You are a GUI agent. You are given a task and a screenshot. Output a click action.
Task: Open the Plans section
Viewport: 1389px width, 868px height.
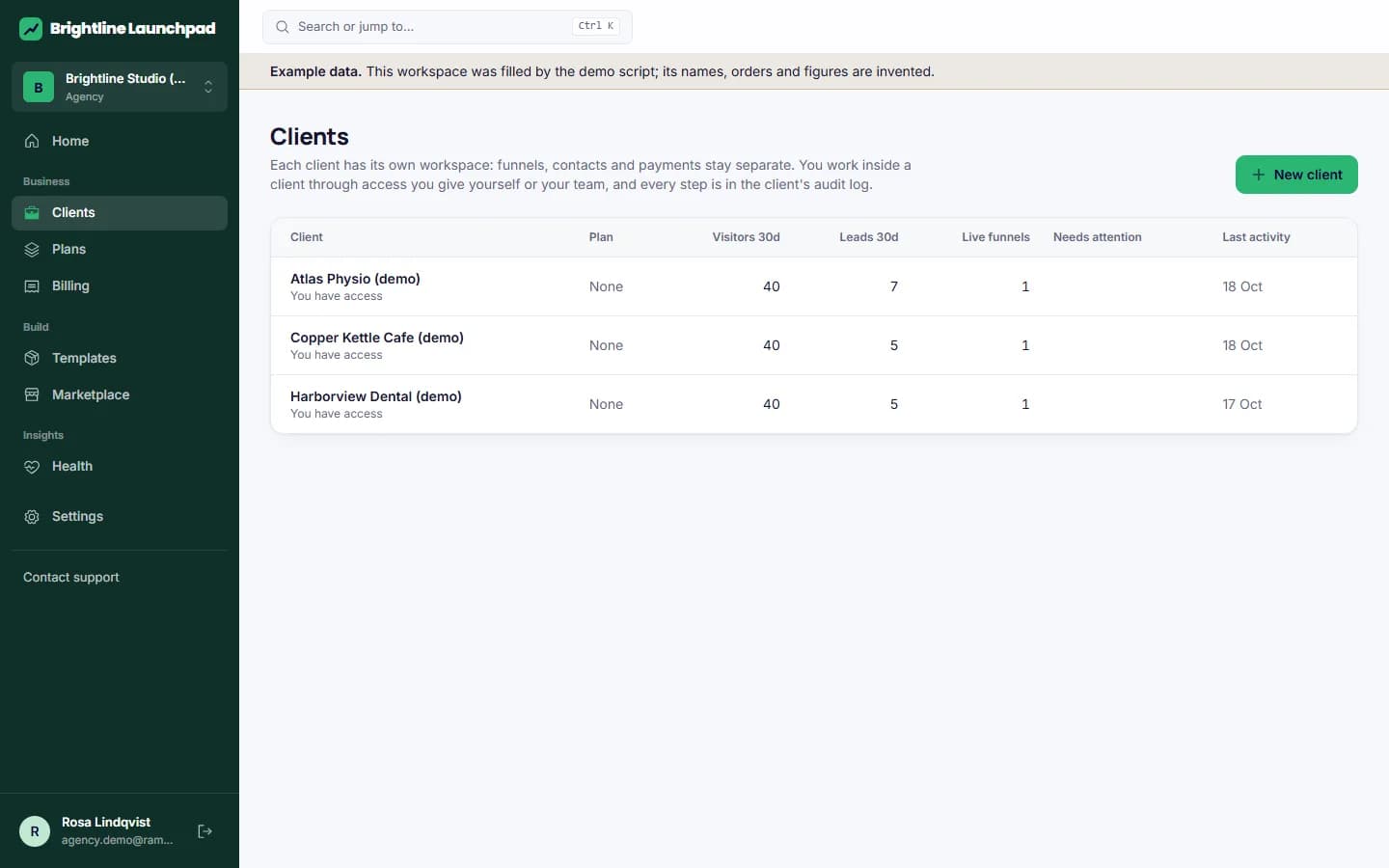tap(120, 250)
